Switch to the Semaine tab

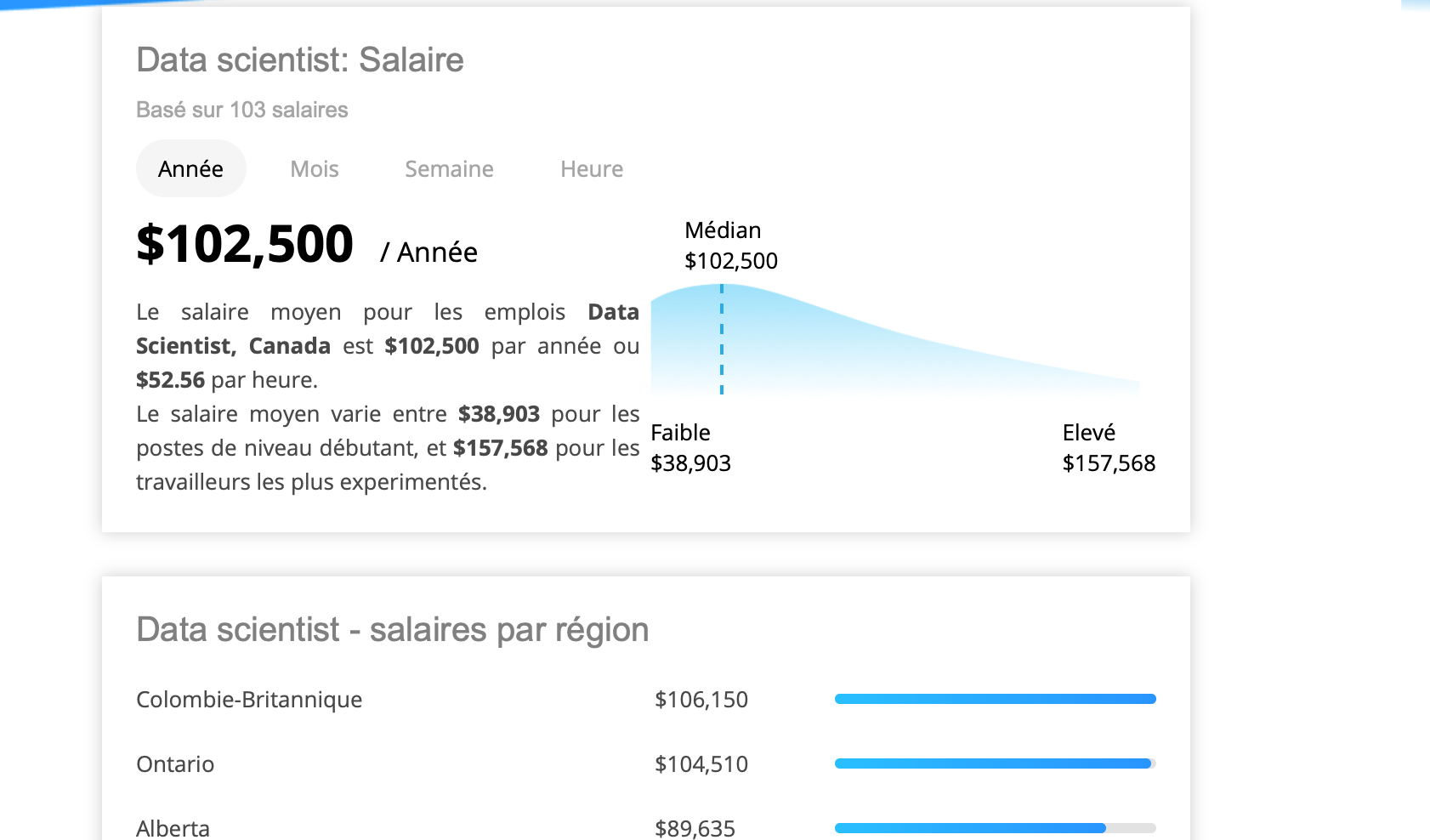449,168
